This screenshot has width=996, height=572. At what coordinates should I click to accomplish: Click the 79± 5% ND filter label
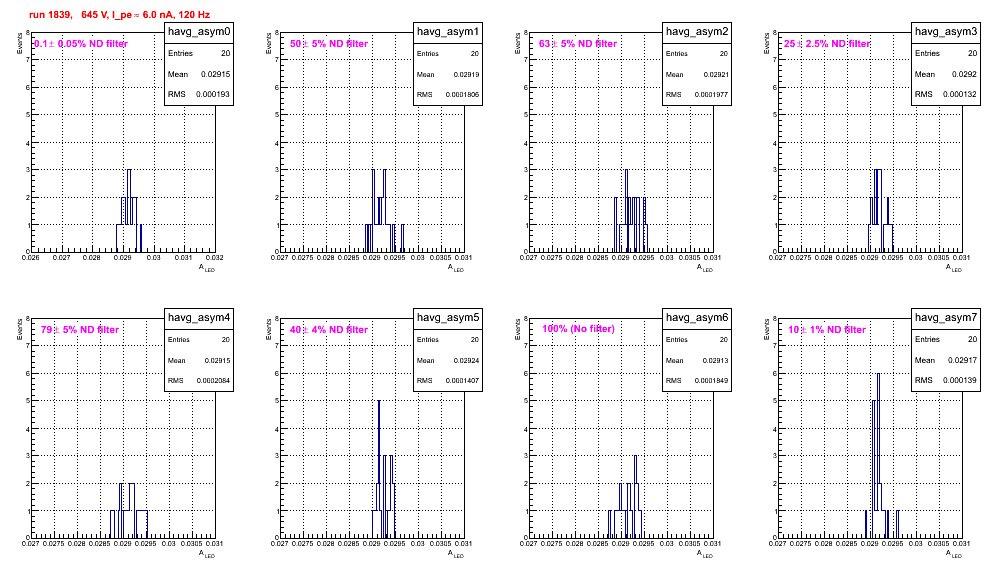pyautogui.click(x=80, y=330)
